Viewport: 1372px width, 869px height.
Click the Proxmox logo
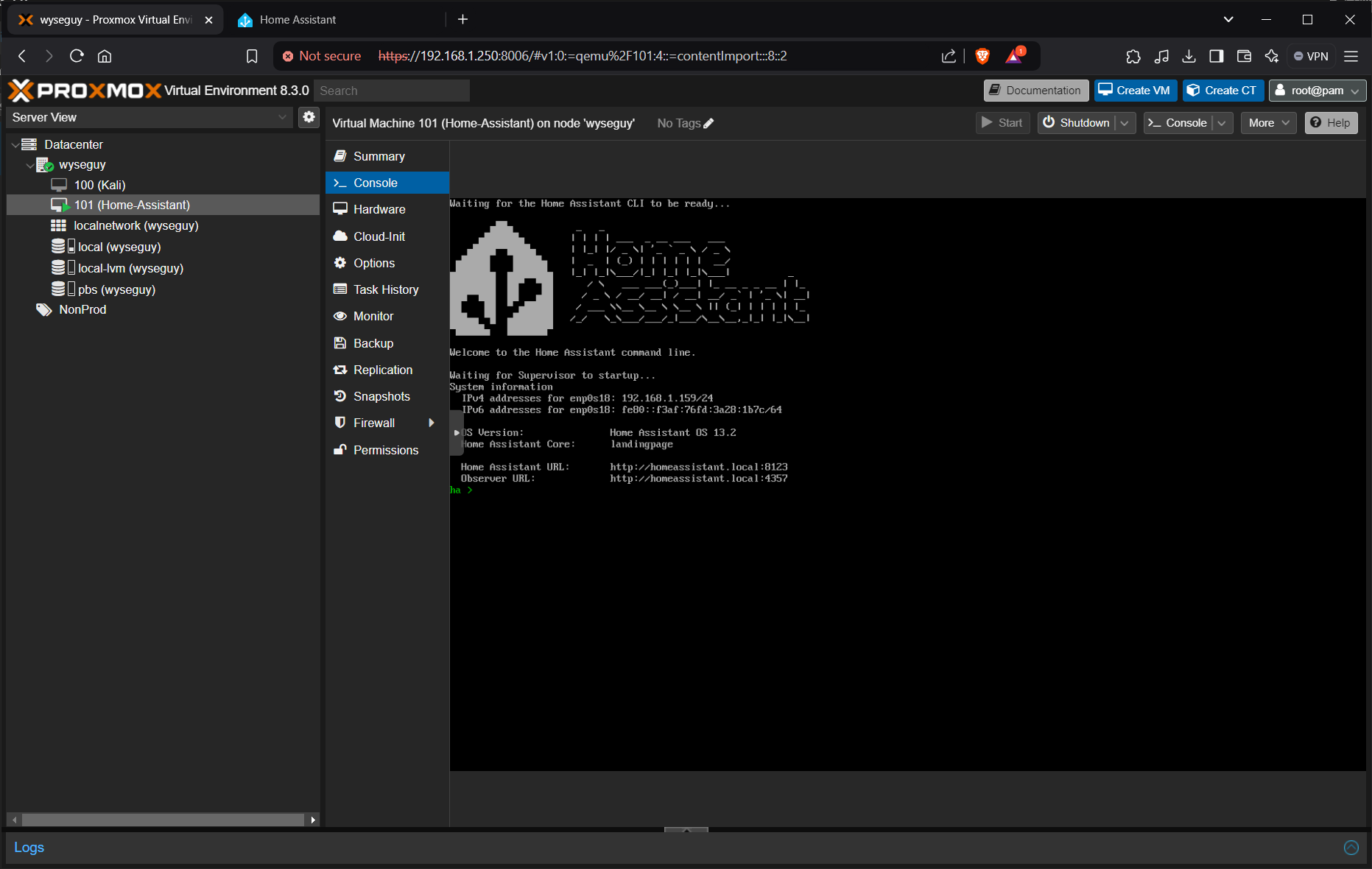[x=85, y=90]
